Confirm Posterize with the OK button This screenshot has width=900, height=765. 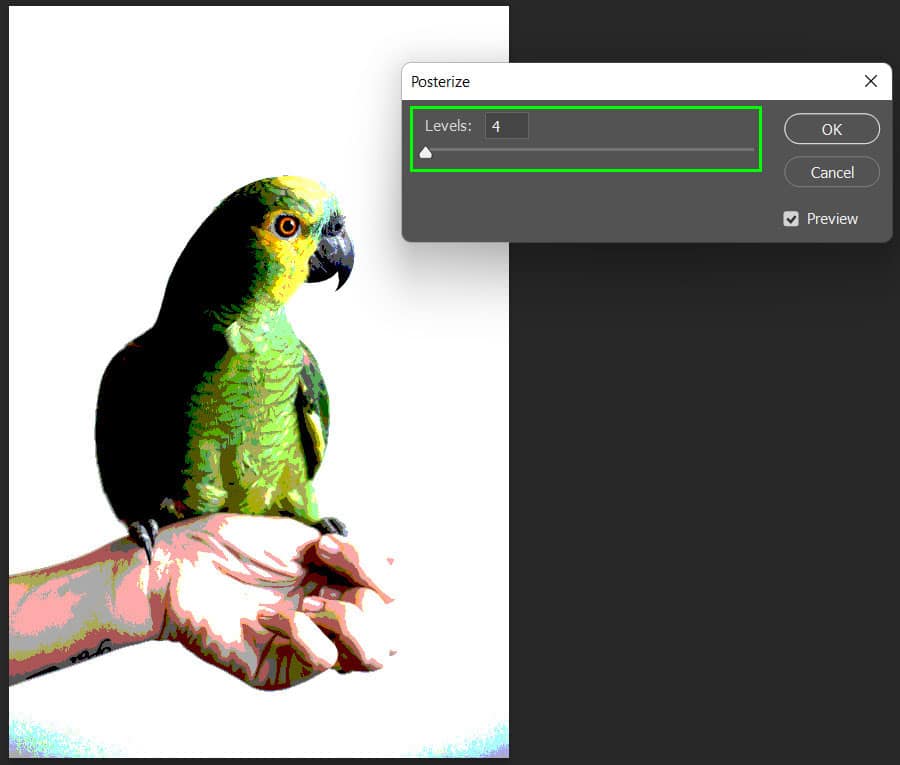tap(832, 129)
